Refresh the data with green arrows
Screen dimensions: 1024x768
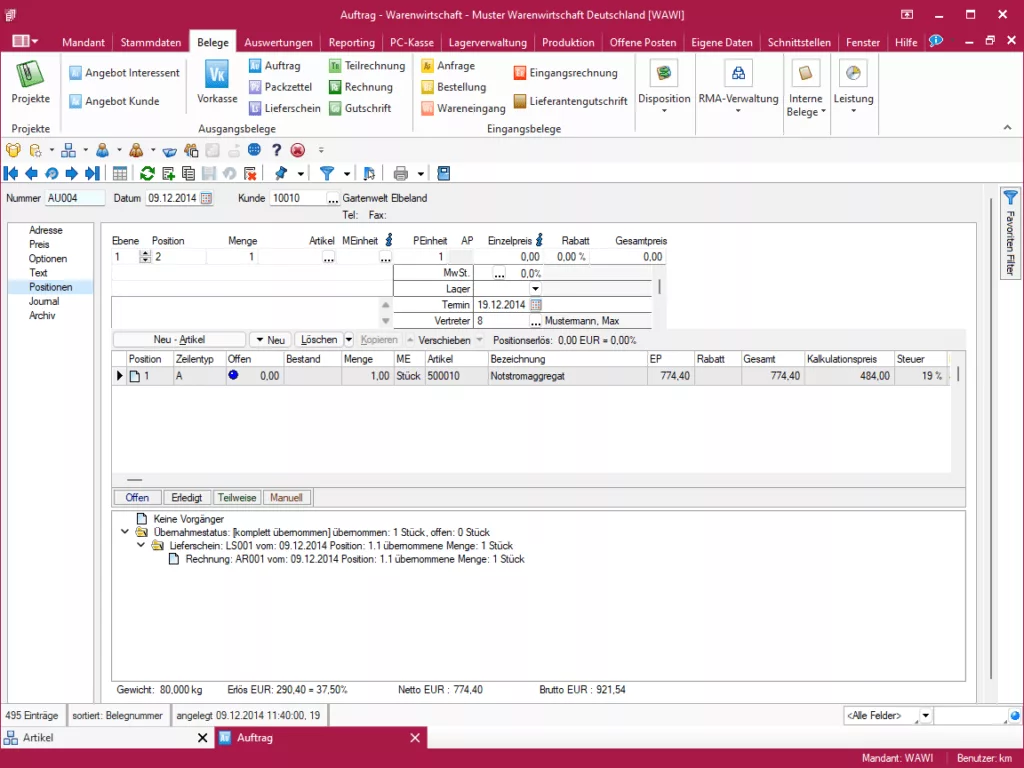point(148,173)
